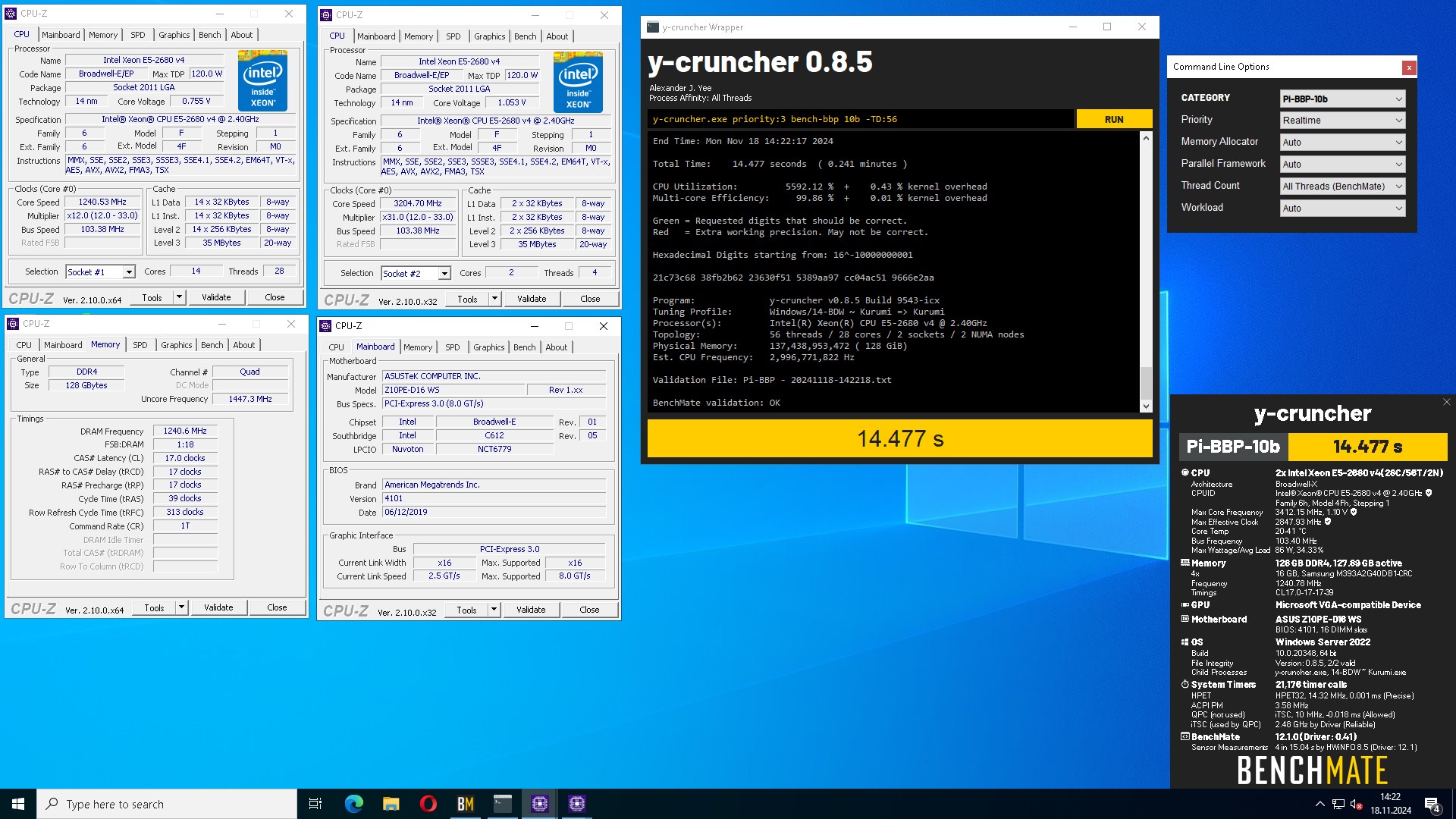1456x819 pixels.
Task: Open Thread Count dropdown (All Threads BenchMate)
Action: (x=1342, y=187)
